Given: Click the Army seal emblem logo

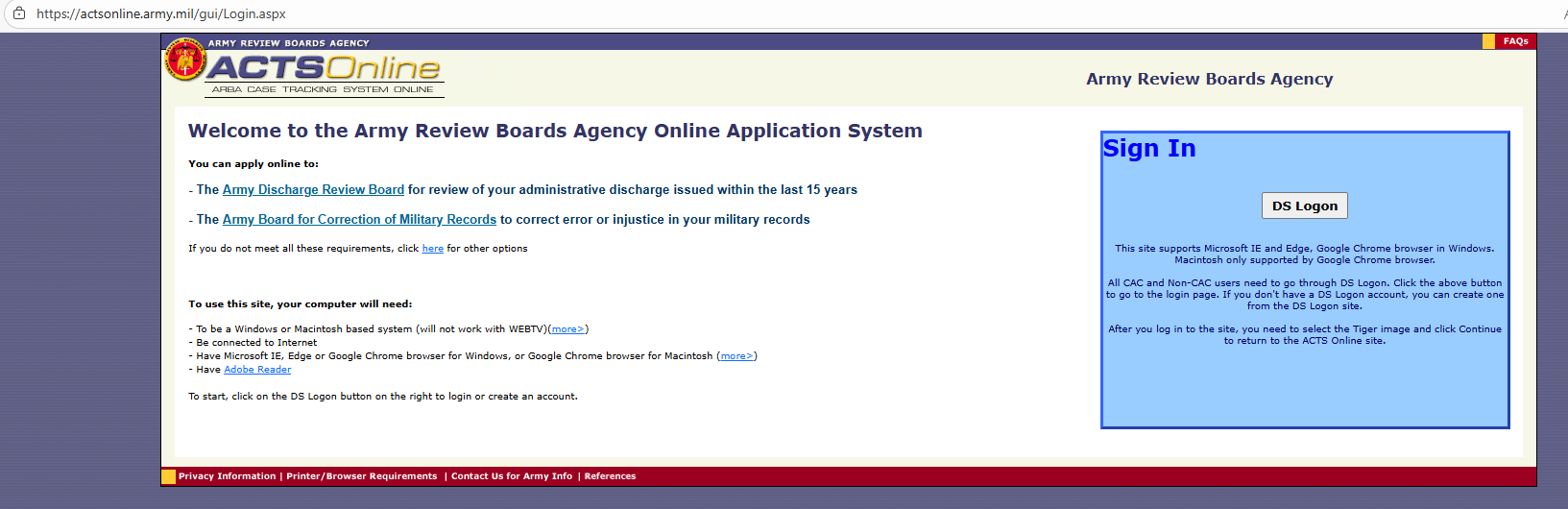Looking at the screenshot, I should coord(184,60).
